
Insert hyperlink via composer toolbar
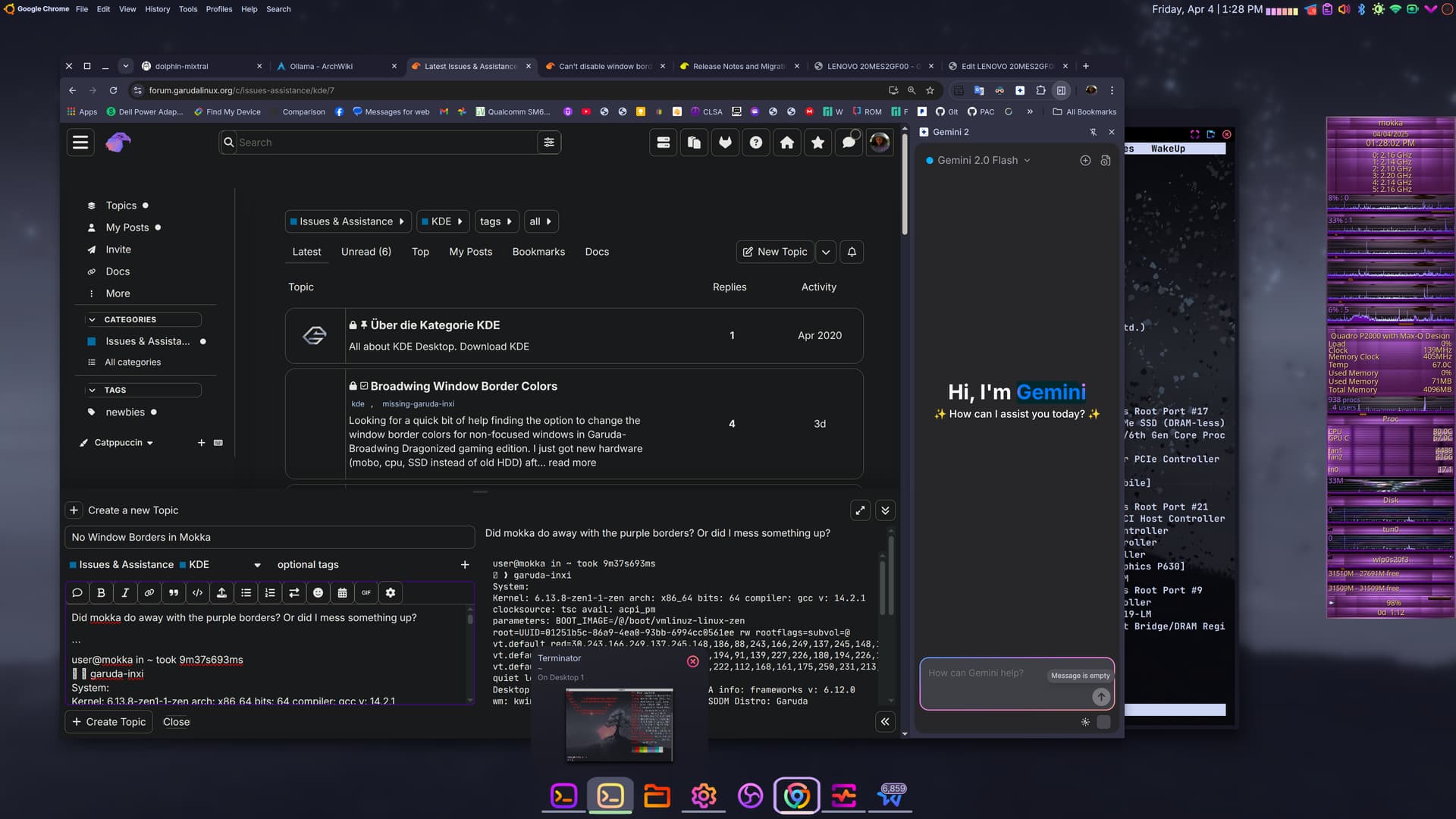pyautogui.click(x=149, y=593)
